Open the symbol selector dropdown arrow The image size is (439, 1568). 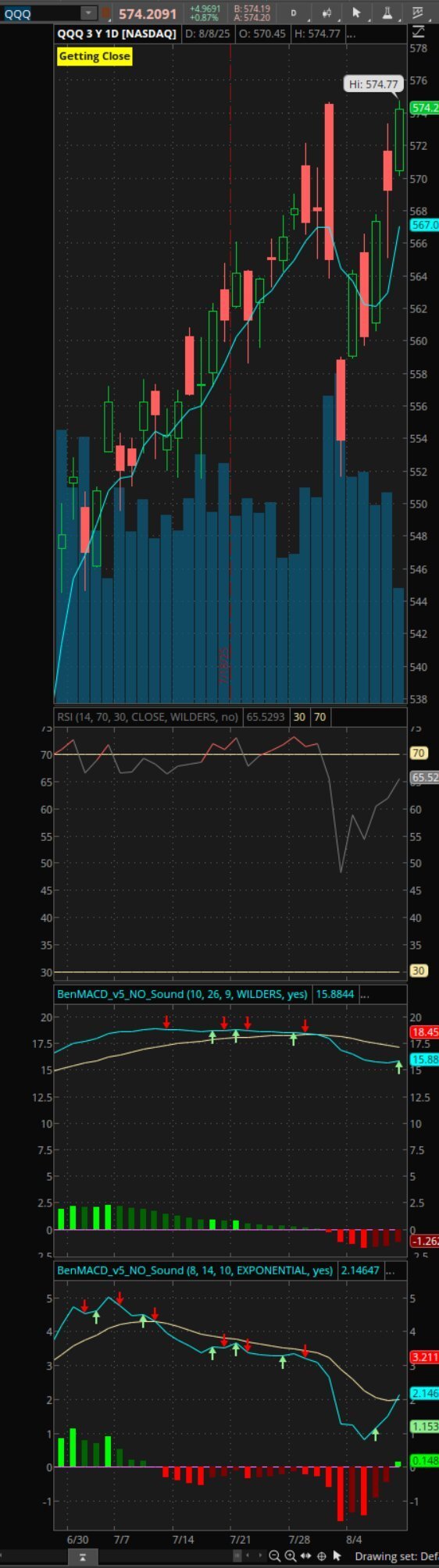point(88,13)
